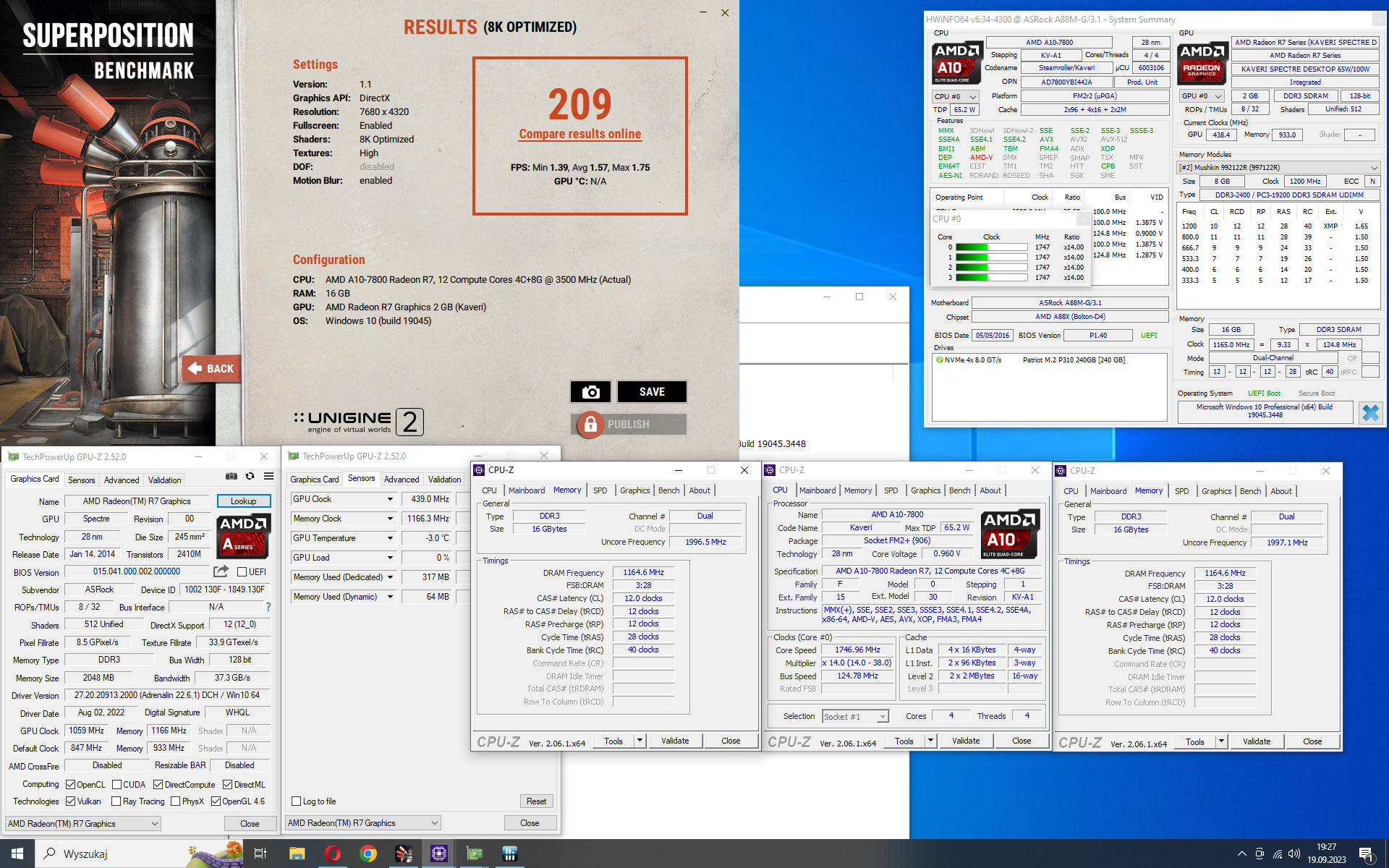Click Reset in GPU-Z Sensors window
This screenshot has width=1389, height=868.
click(x=536, y=801)
